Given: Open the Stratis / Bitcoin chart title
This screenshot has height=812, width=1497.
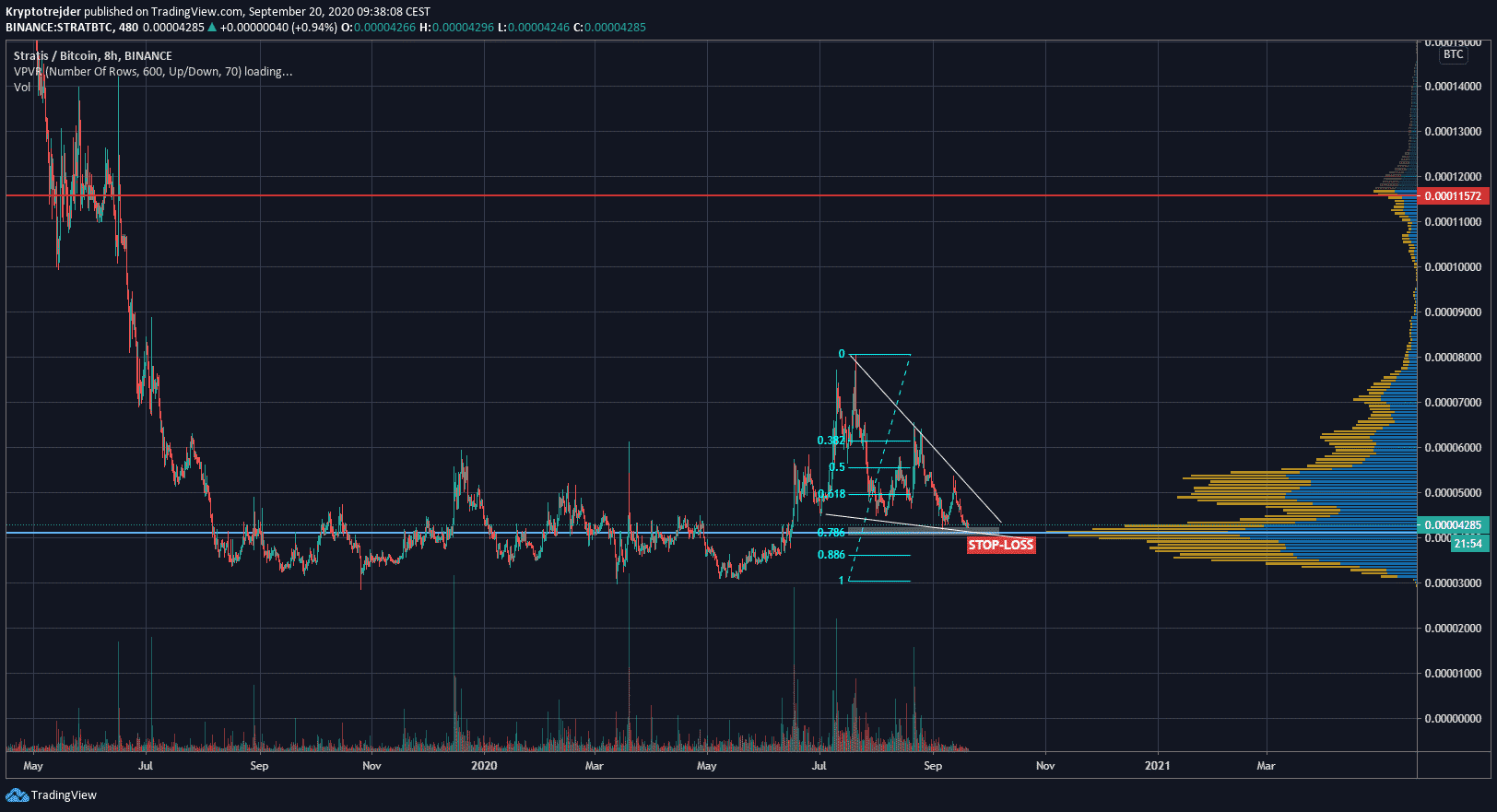Looking at the screenshot, I should click(92, 55).
